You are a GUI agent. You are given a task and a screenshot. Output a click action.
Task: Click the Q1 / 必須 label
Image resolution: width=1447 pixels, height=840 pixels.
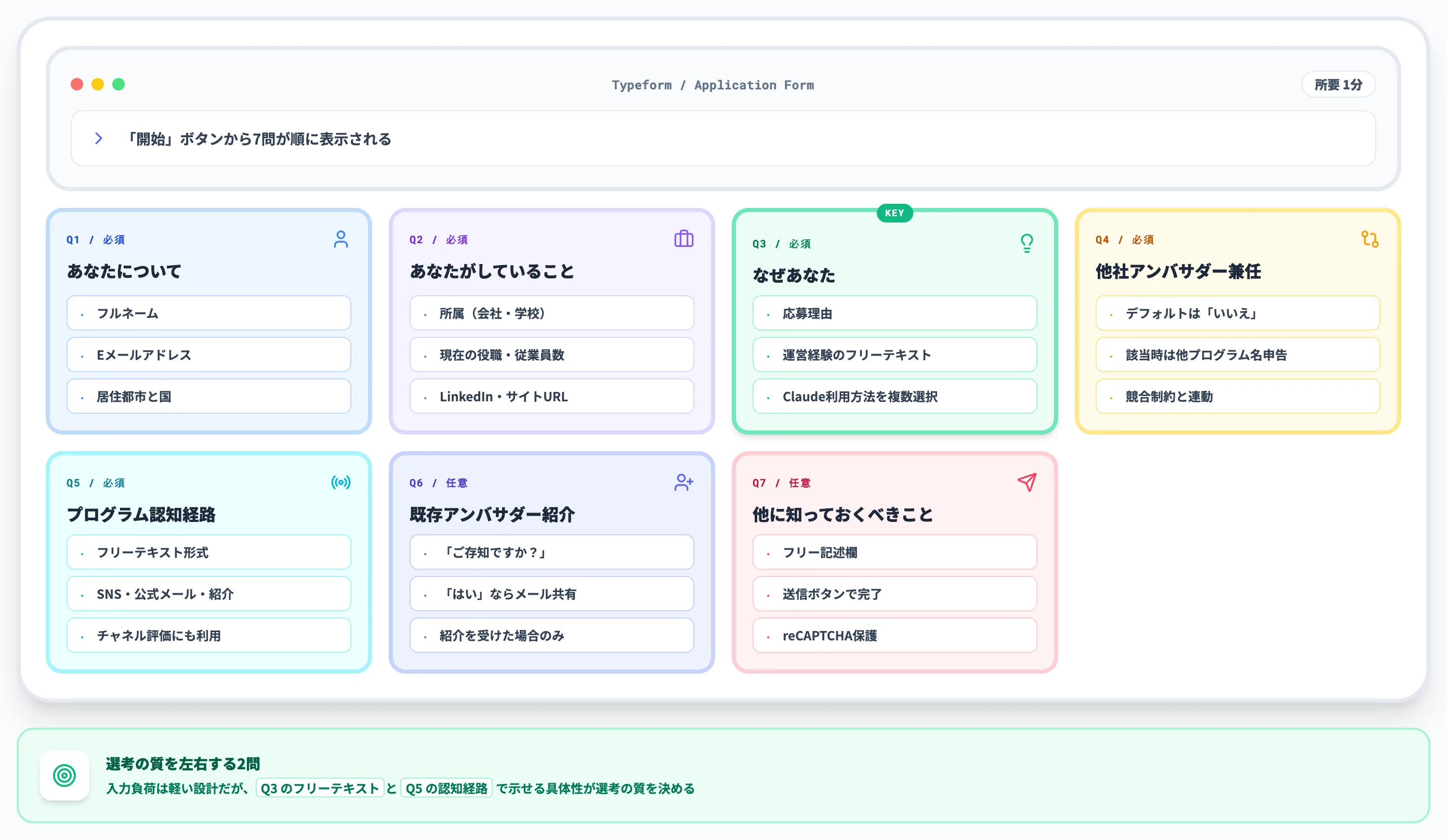(x=95, y=240)
